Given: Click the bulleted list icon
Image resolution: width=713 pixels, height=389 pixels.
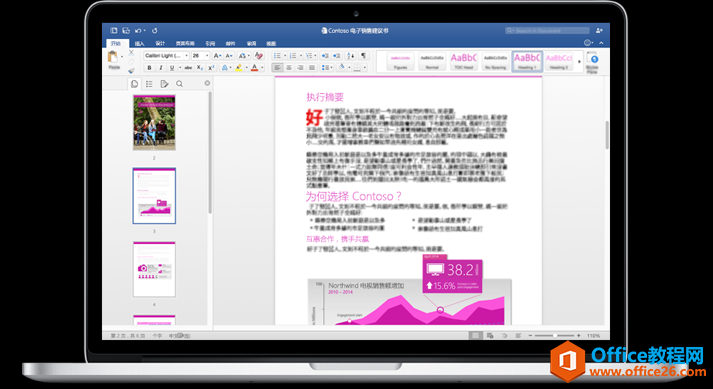Looking at the screenshot, I should coord(277,56).
